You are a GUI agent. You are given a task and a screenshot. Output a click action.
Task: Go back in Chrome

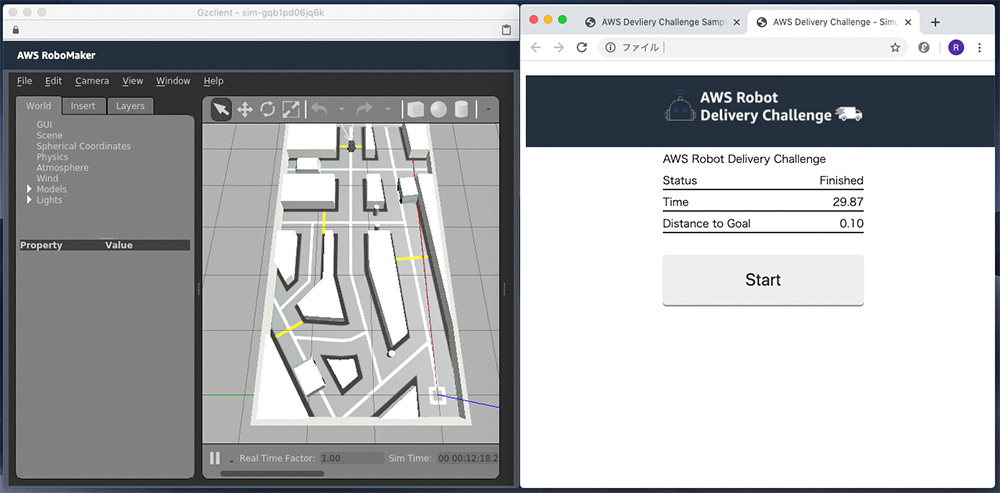[x=536, y=47]
